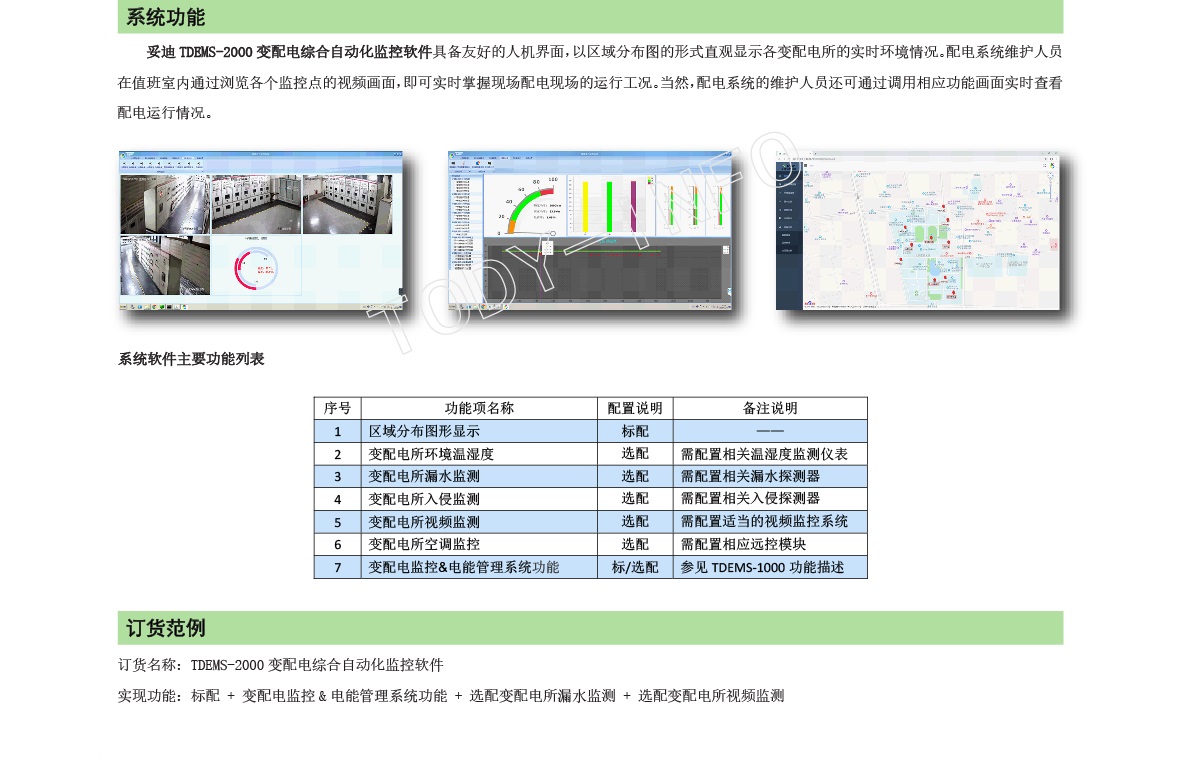Click sequence number 7 in the table
Screen dimensions: 1200x758
click(338, 567)
